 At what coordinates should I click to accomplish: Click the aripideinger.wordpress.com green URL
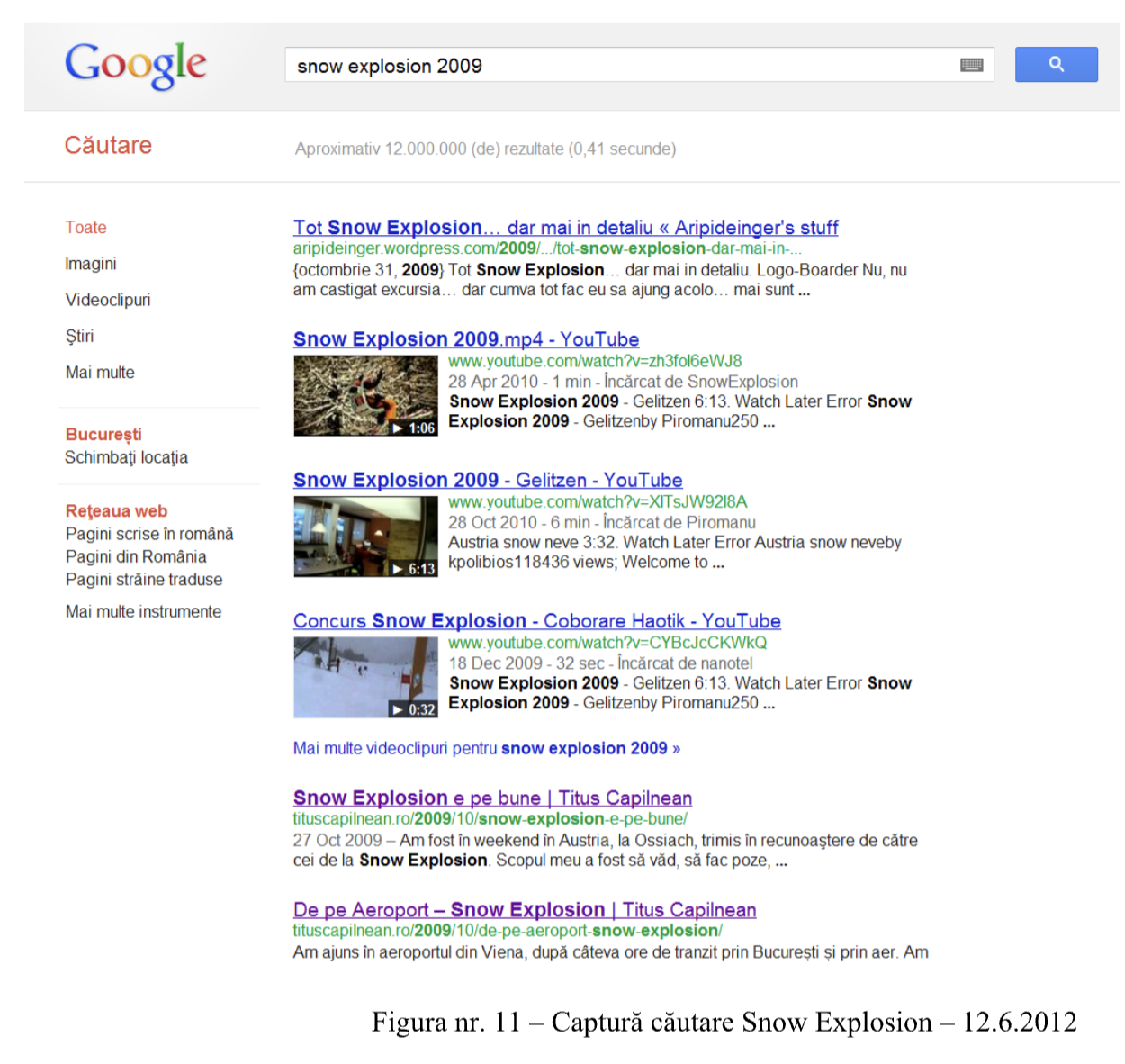click(x=547, y=248)
